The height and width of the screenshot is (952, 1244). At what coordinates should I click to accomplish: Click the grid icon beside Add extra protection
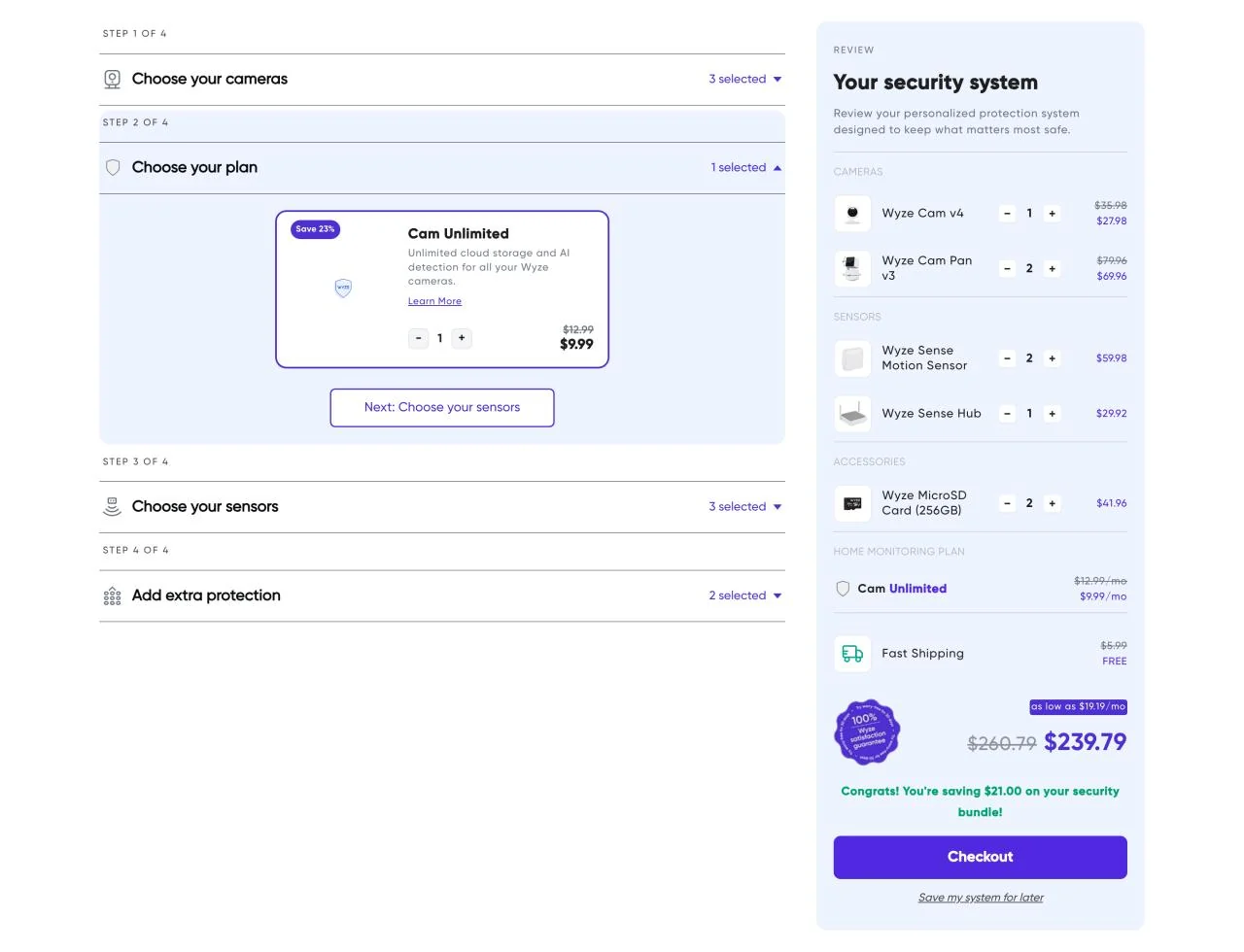click(x=113, y=595)
